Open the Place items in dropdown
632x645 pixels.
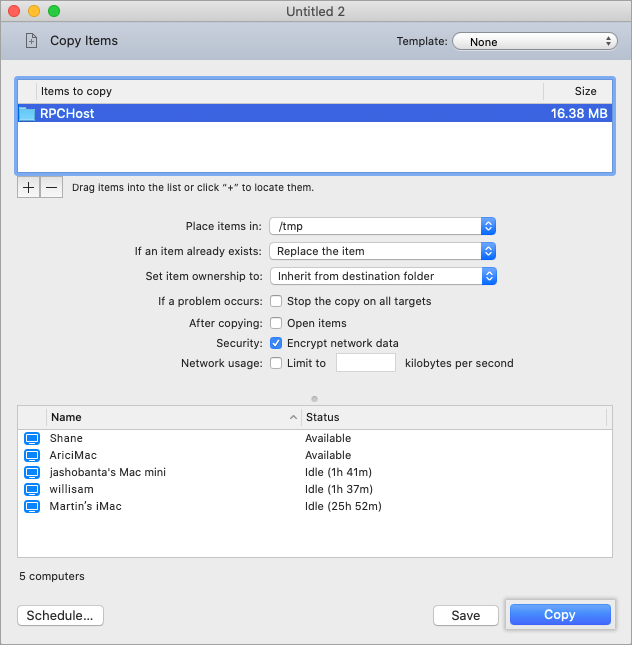pyautogui.click(x=382, y=227)
